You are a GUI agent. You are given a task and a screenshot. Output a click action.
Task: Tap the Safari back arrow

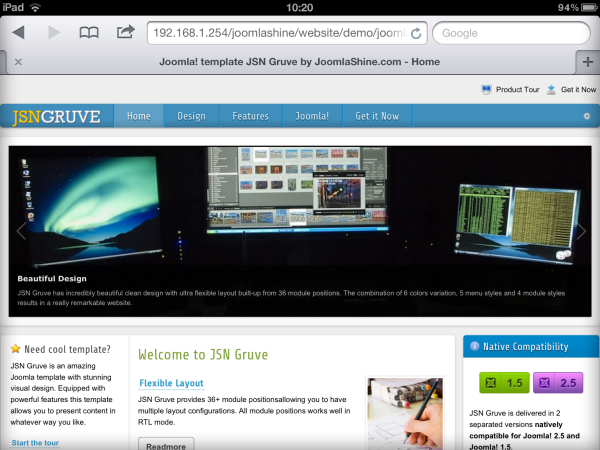pos(18,33)
